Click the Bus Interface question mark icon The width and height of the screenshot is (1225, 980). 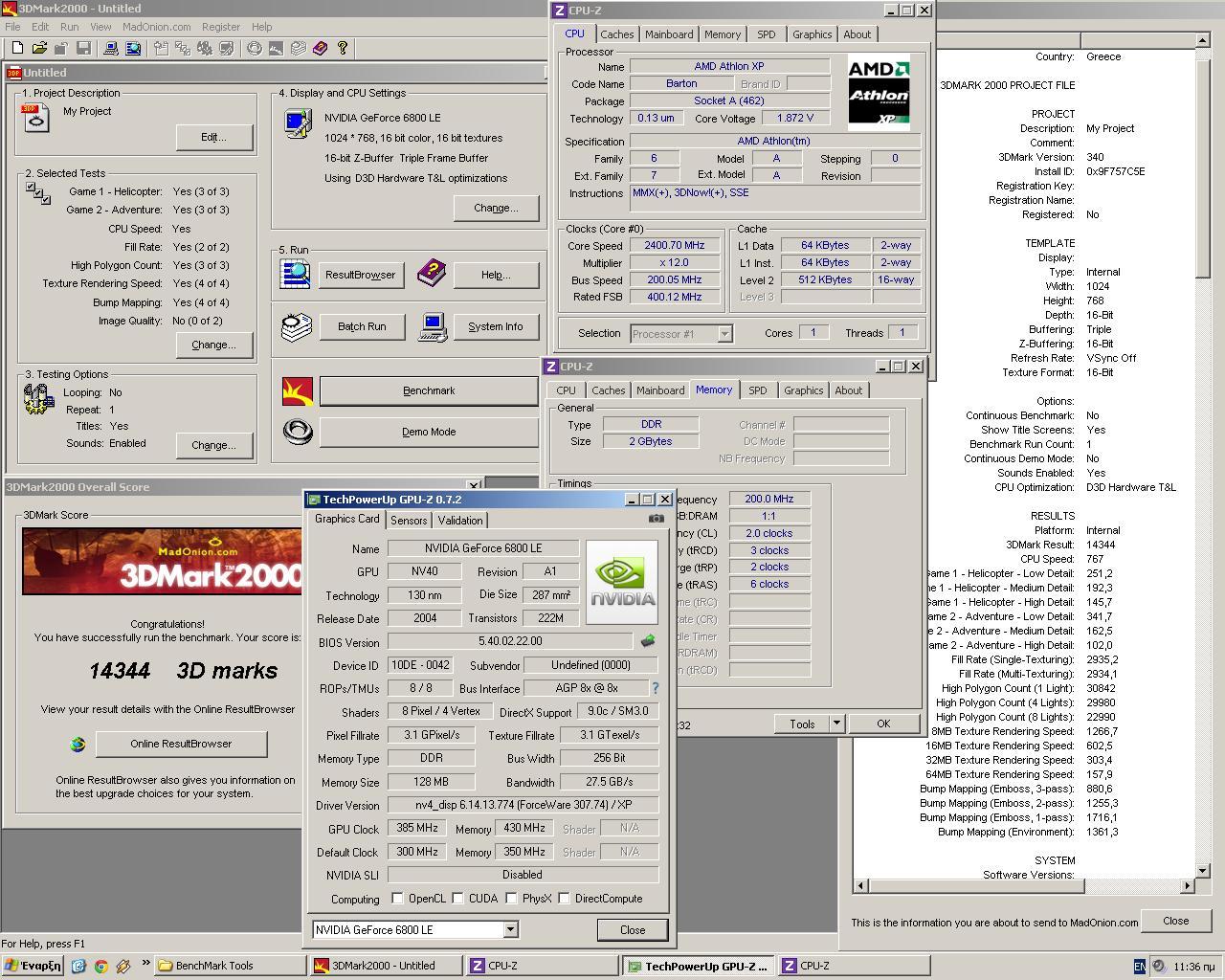point(656,688)
